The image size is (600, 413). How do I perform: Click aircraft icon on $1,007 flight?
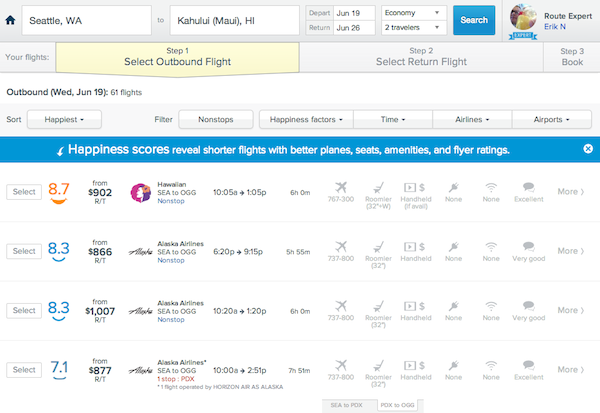pyautogui.click(x=341, y=306)
